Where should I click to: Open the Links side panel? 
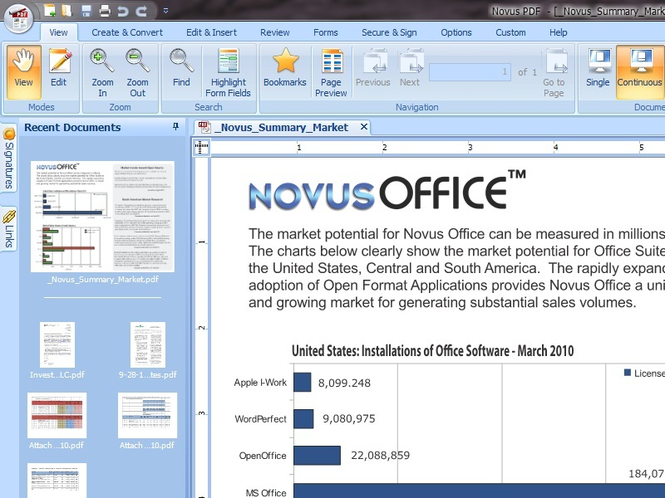click(8, 229)
